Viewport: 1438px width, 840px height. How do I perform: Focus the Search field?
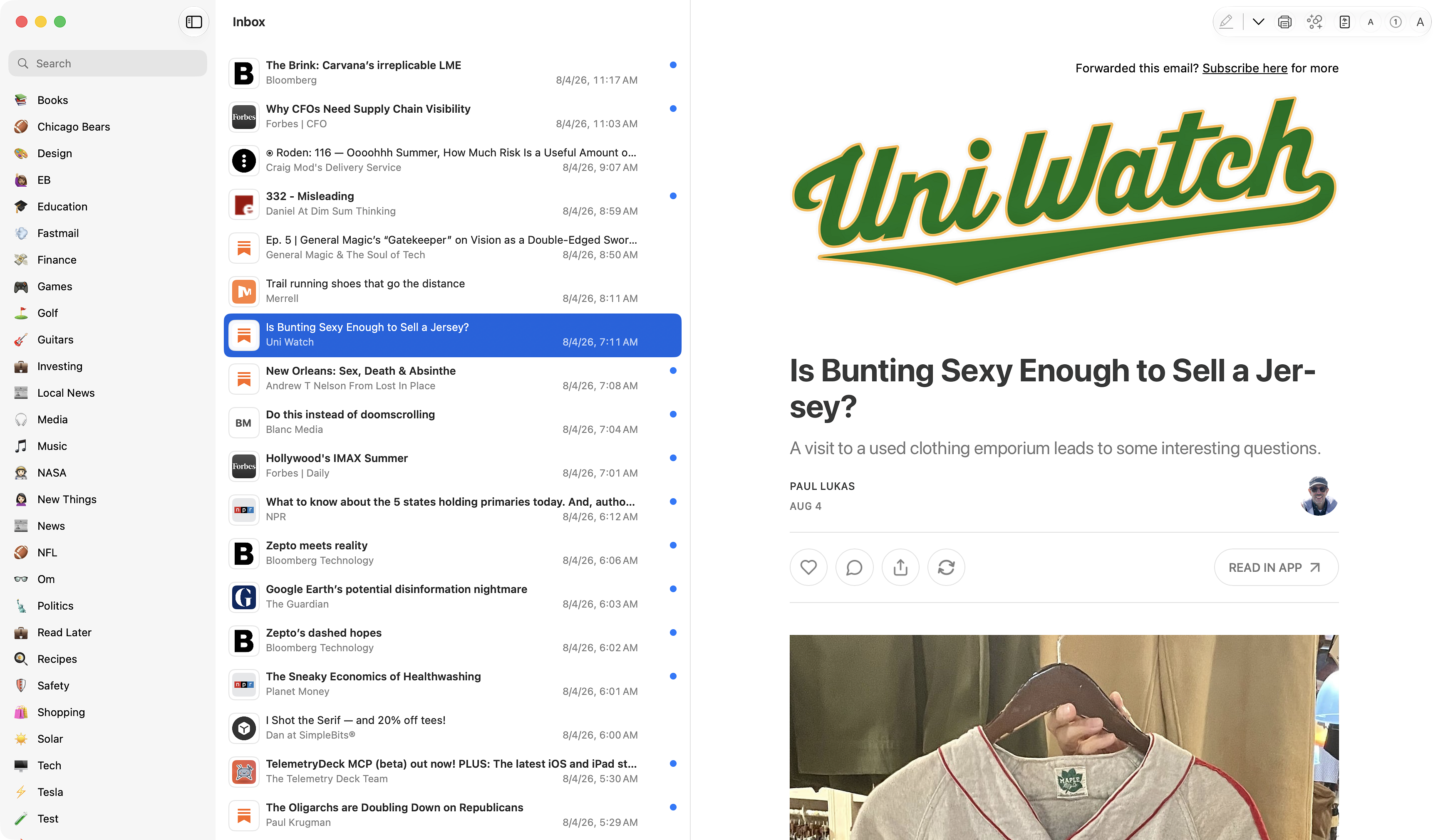click(107, 63)
